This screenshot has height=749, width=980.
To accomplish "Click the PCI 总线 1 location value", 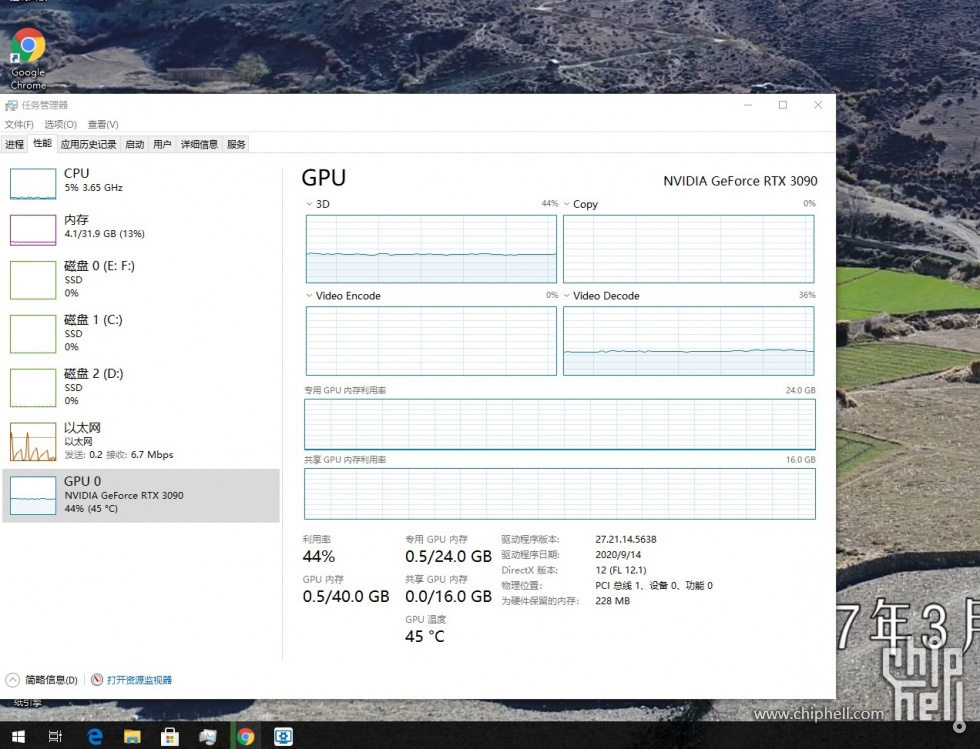I will pyautogui.click(x=654, y=586).
